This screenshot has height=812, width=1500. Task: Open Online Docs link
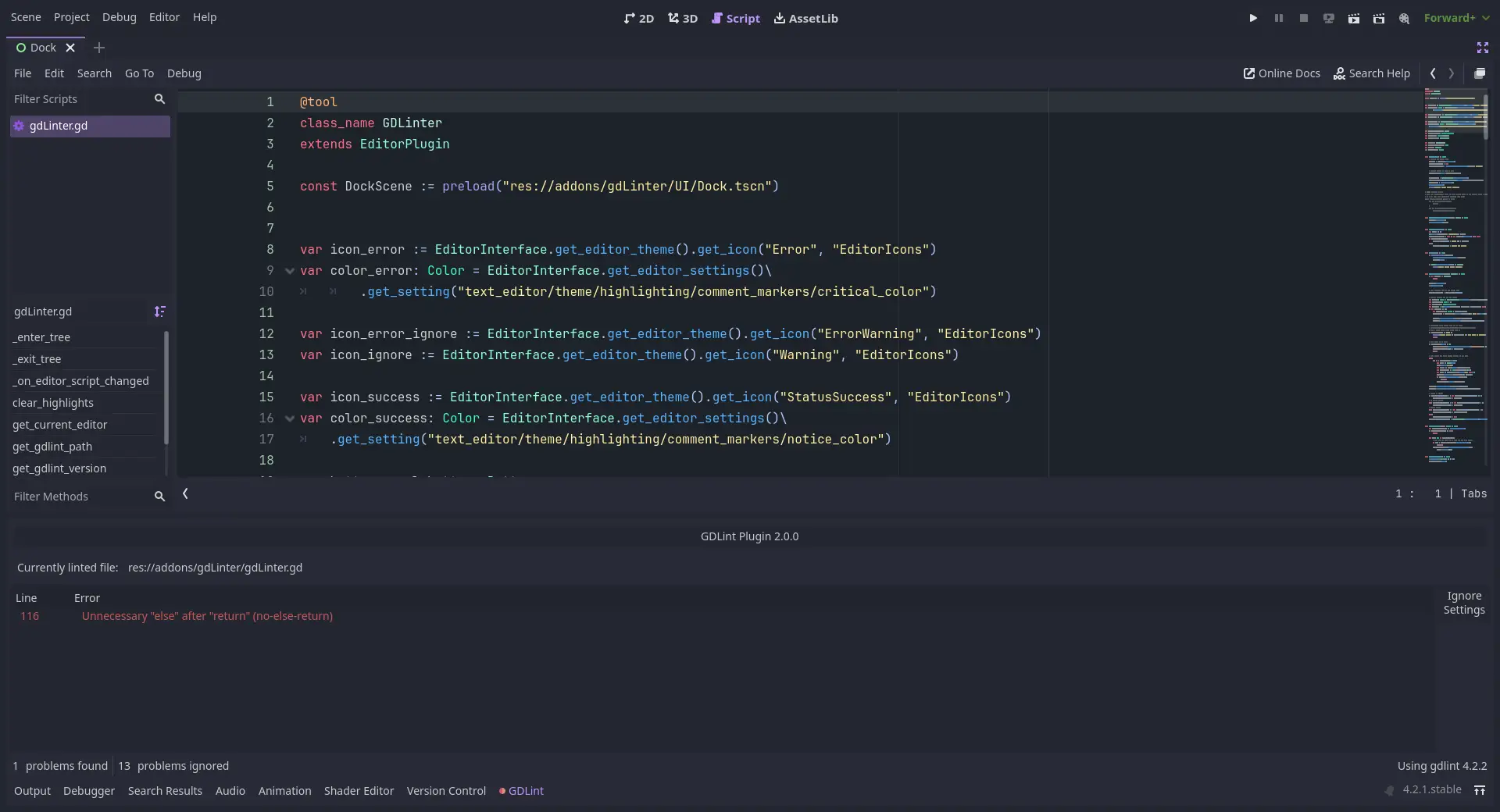[x=1282, y=73]
